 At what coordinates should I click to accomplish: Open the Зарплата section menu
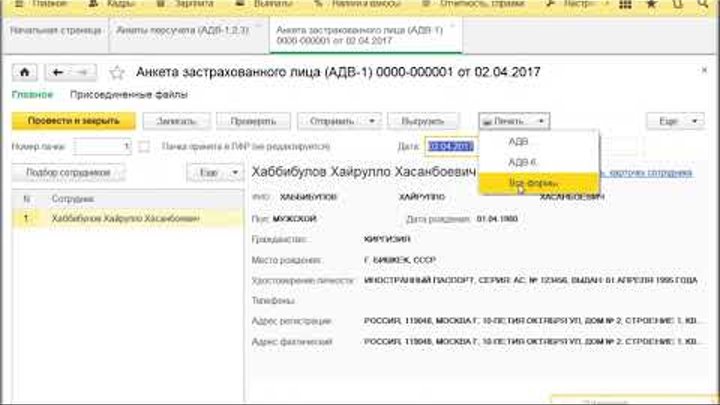point(186,4)
